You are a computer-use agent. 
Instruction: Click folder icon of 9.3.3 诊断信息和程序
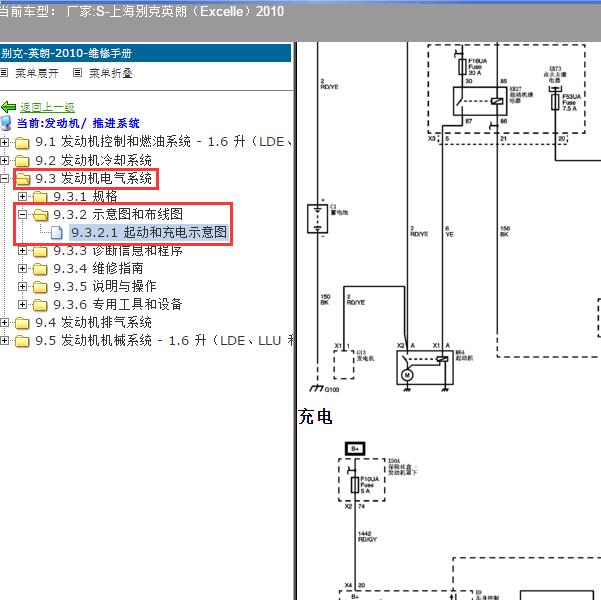pos(40,251)
